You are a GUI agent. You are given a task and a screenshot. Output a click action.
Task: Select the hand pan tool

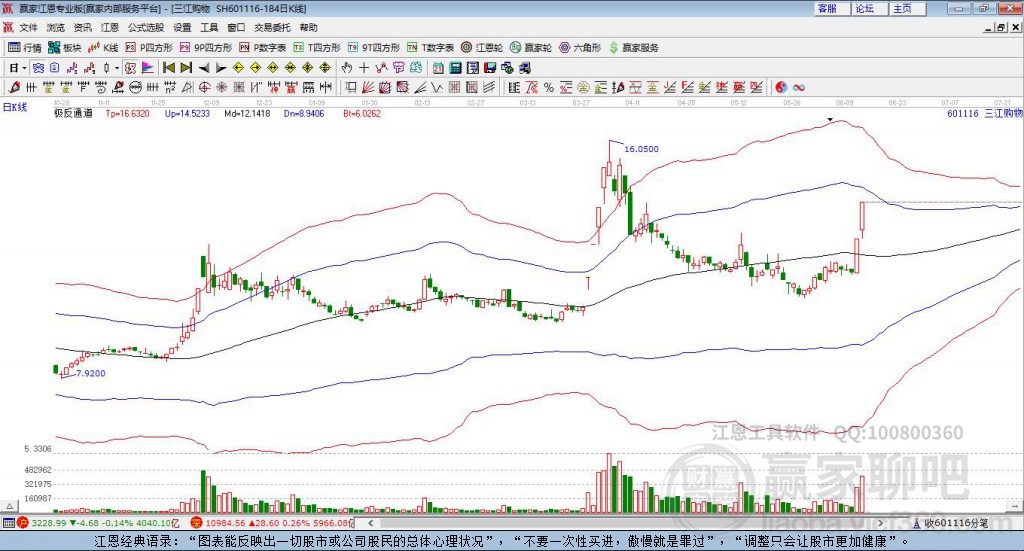347,68
